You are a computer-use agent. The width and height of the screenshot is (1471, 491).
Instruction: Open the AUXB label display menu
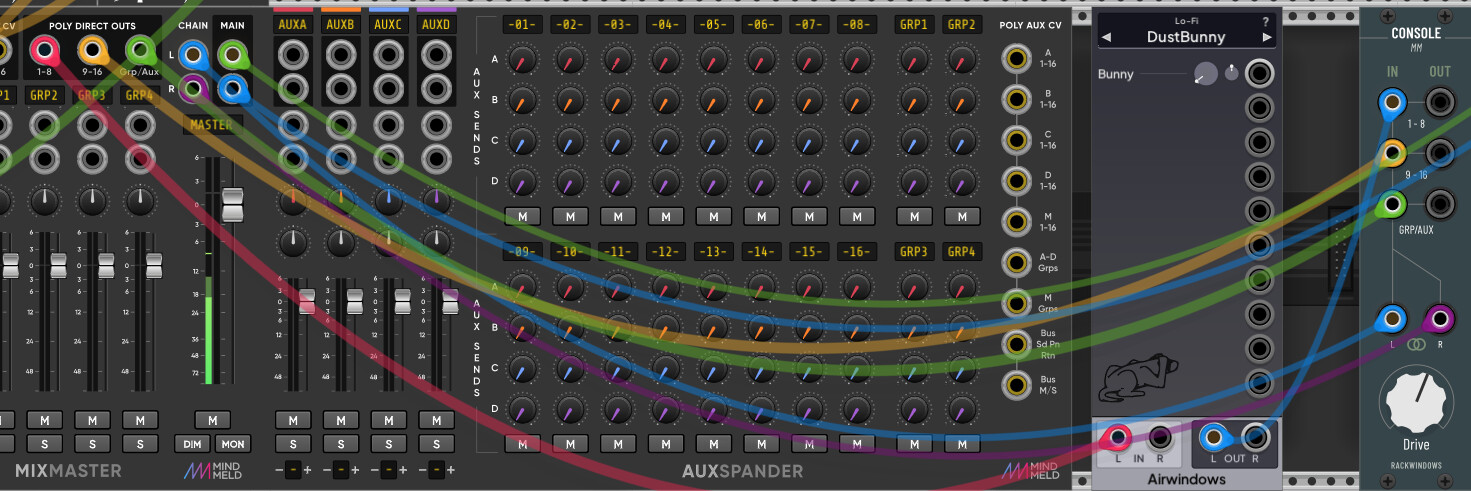point(341,23)
